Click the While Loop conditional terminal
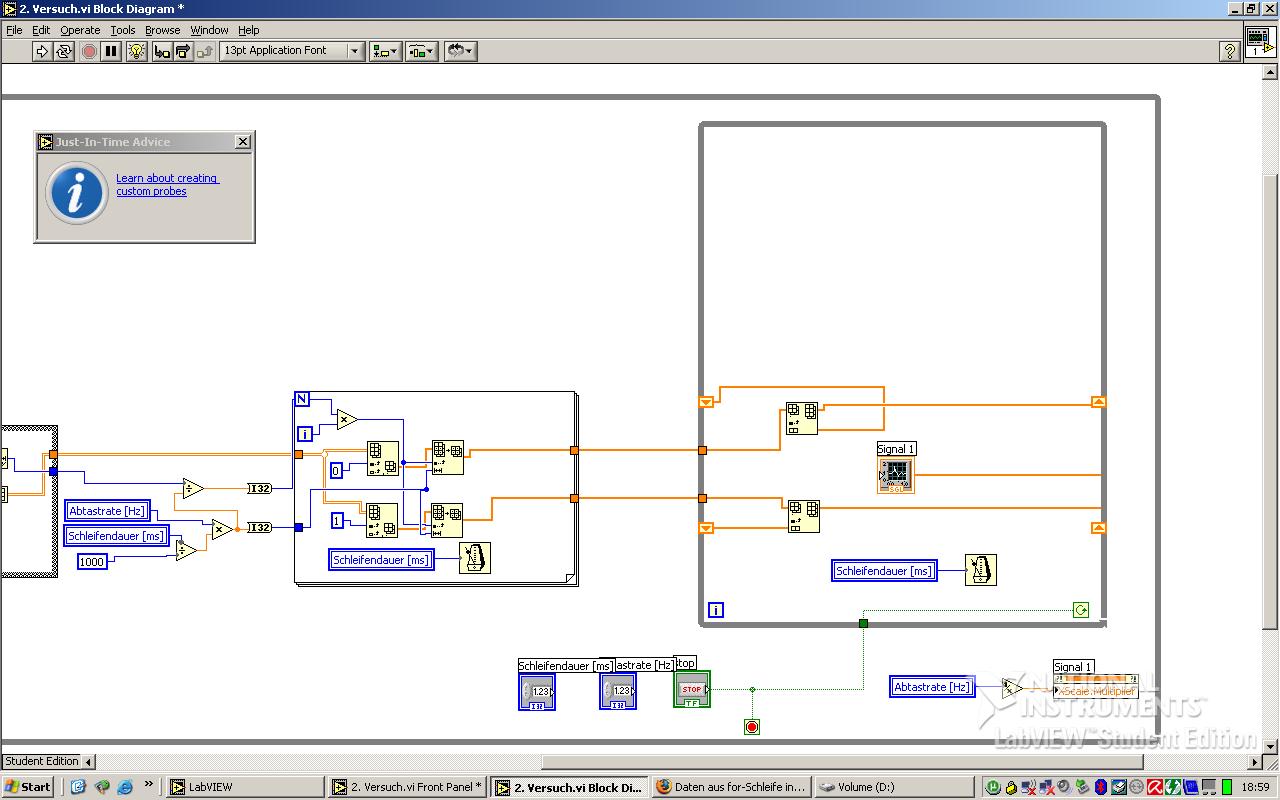 pyautogui.click(x=1081, y=610)
